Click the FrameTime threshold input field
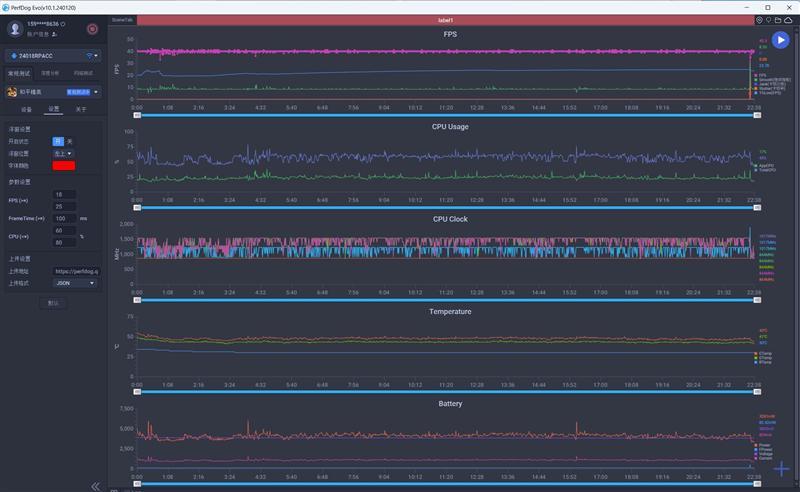 (x=65, y=218)
